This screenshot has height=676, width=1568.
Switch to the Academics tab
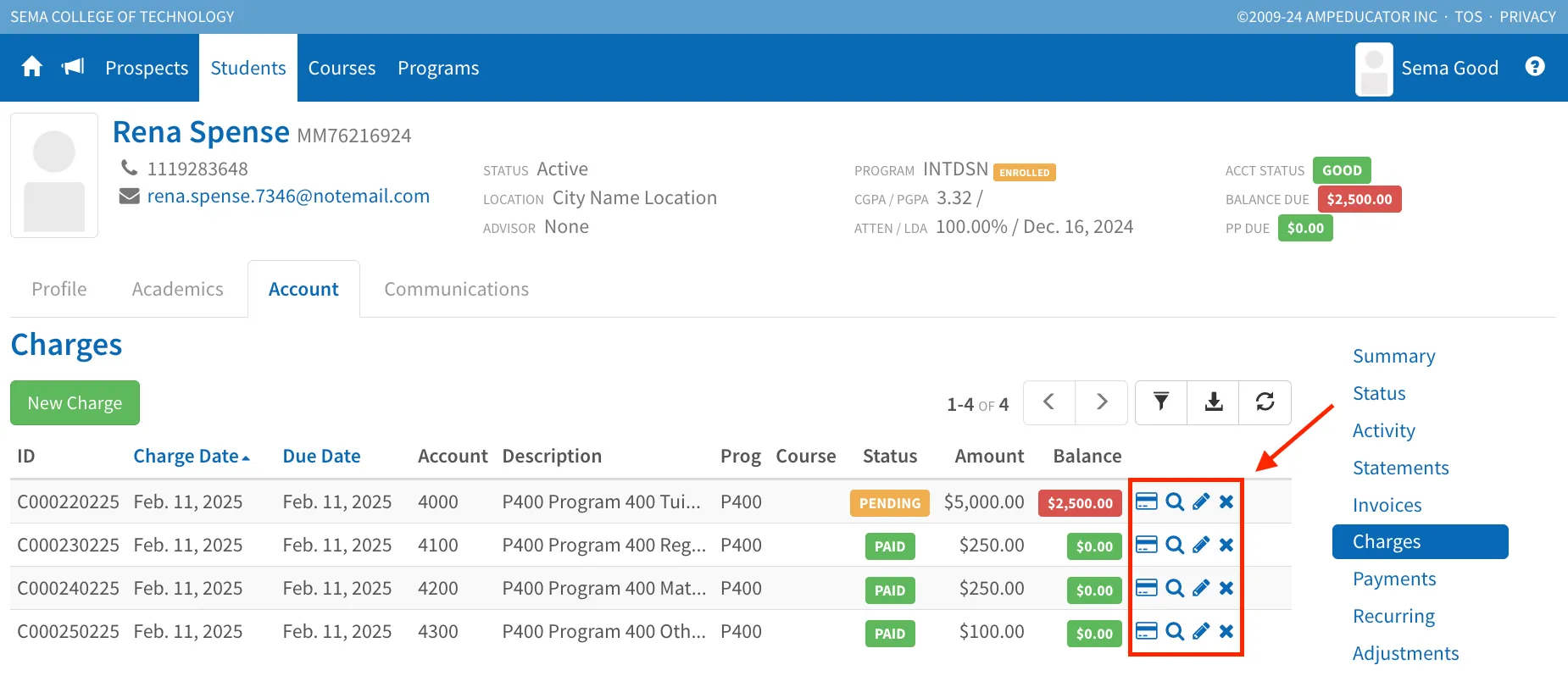pyautogui.click(x=177, y=289)
